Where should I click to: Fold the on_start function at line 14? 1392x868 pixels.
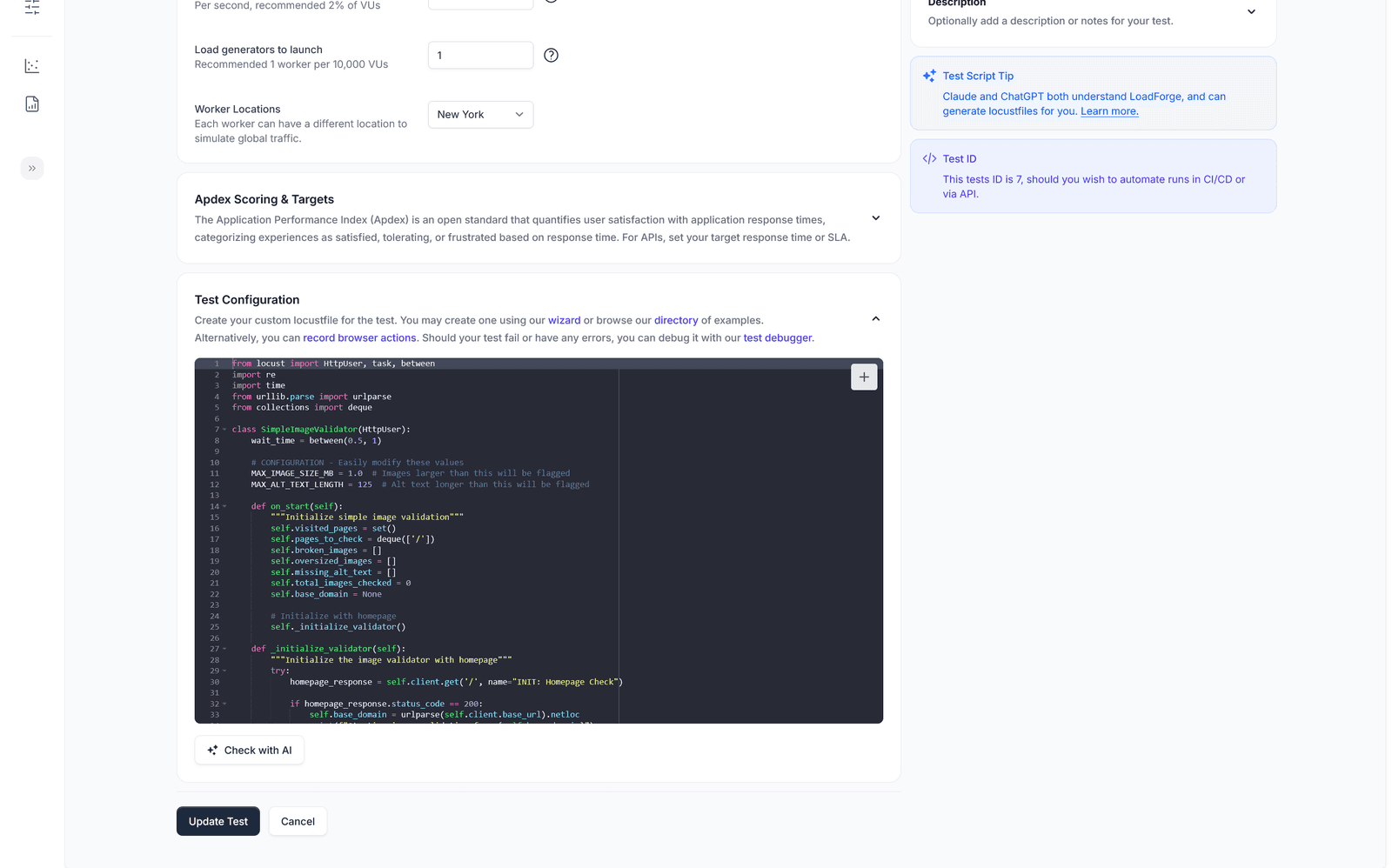pos(224,506)
